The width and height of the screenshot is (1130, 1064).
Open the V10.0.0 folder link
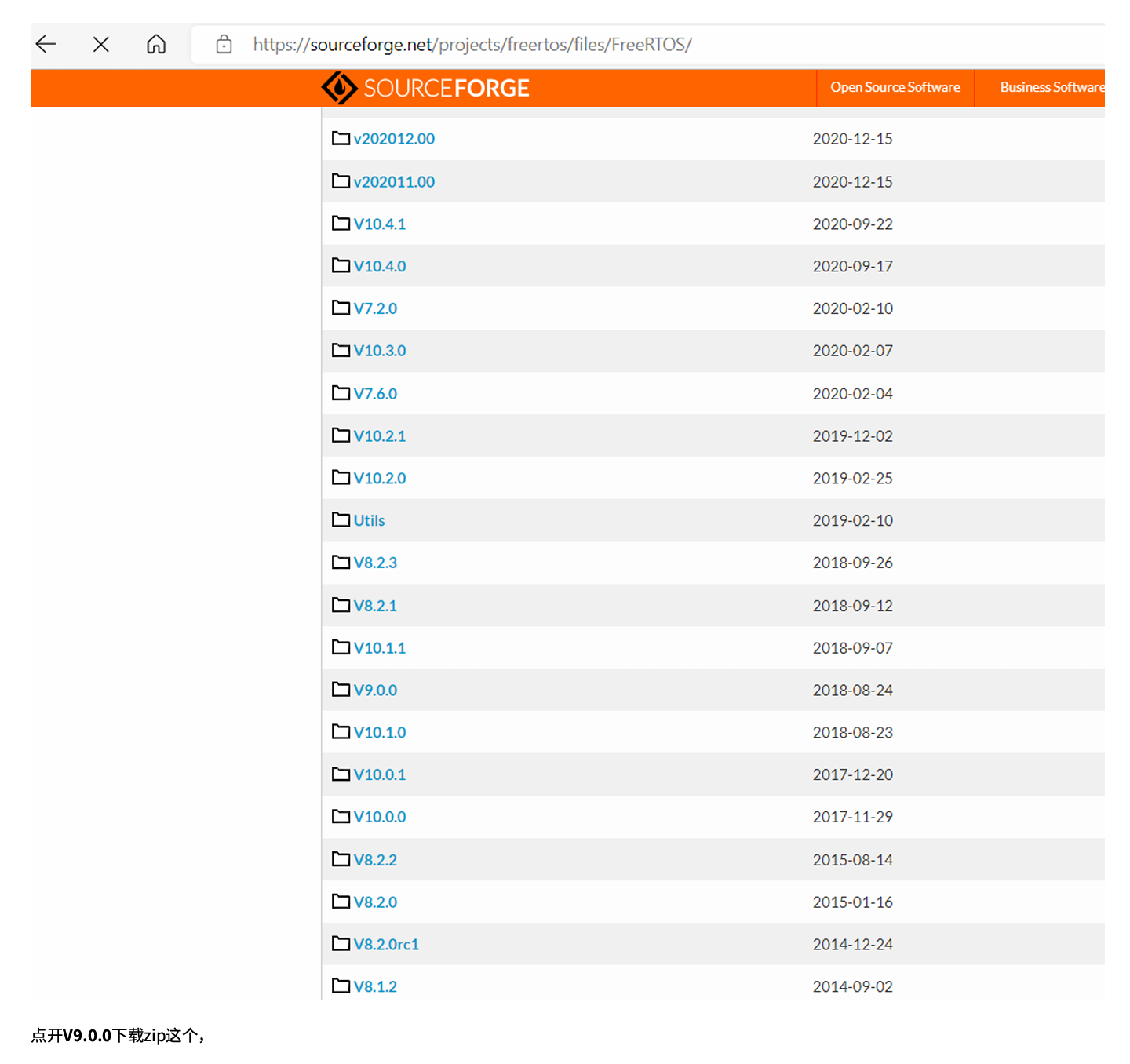tap(380, 818)
